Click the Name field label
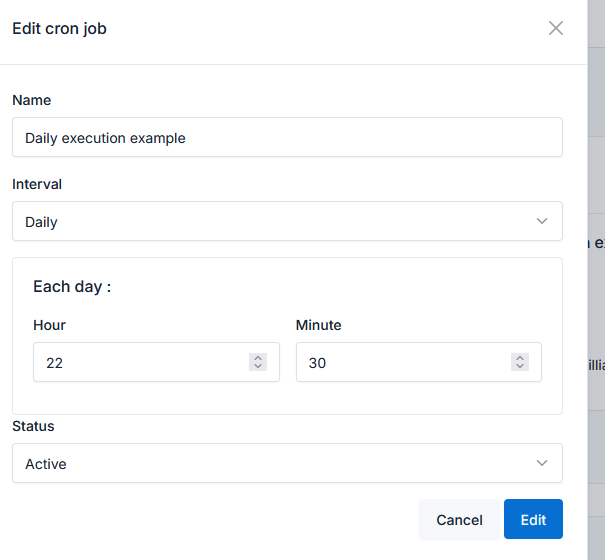This screenshot has height=560, width=605. click(x=31, y=100)
